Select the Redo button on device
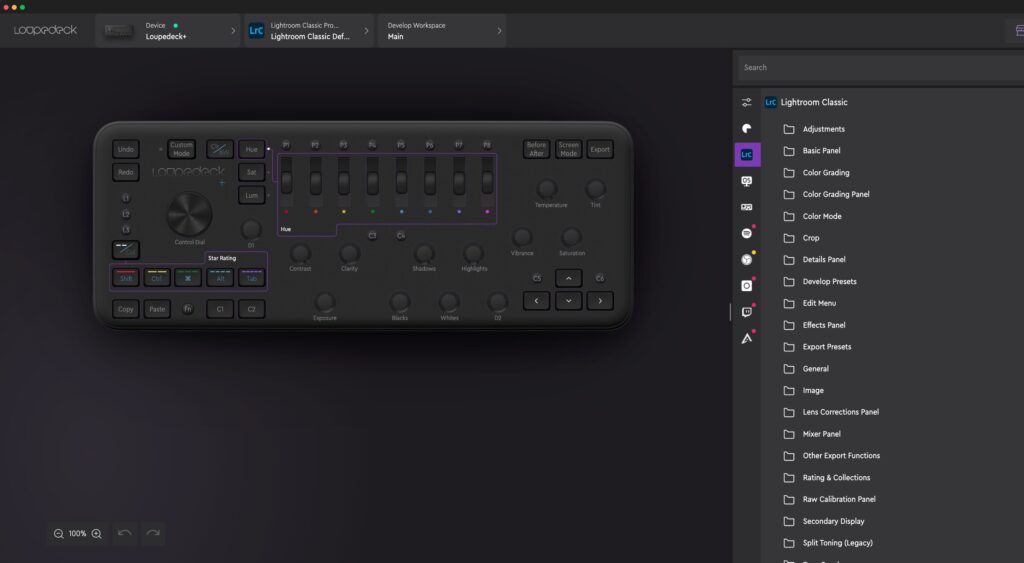 pos(125,172)
